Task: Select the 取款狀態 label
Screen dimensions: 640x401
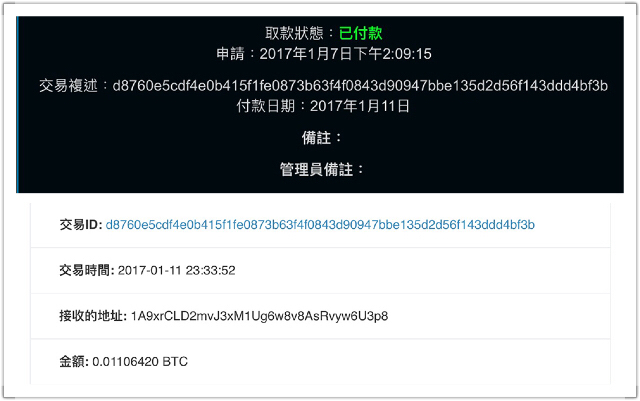Action: pyautogui.click(x=294, y=33)
